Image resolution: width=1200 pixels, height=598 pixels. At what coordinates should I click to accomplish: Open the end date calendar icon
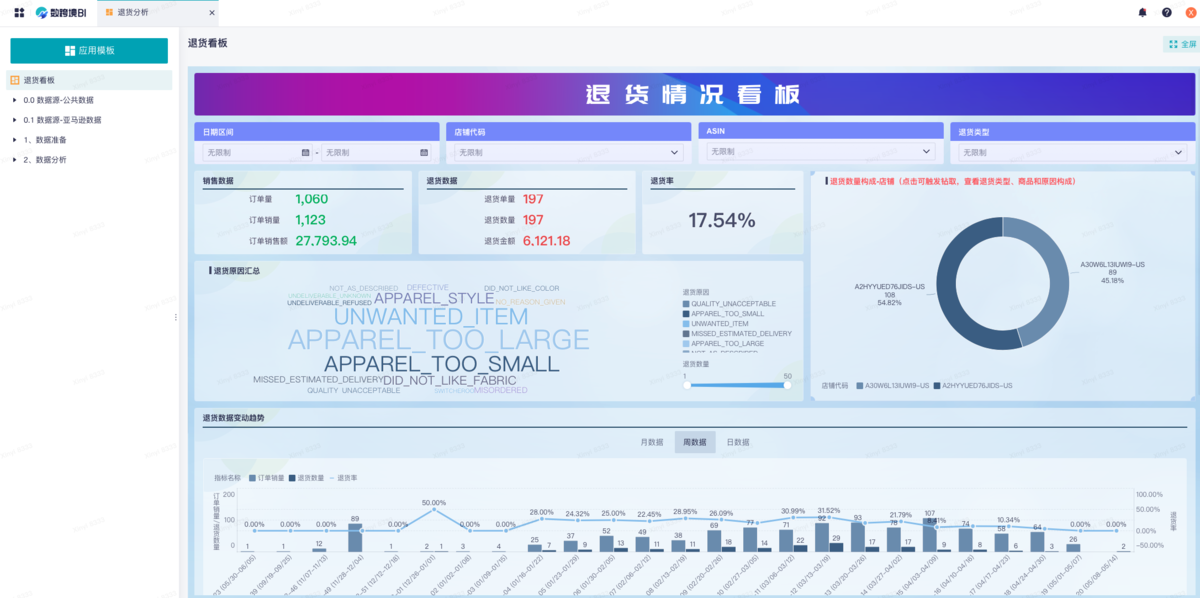click(424, 153)
